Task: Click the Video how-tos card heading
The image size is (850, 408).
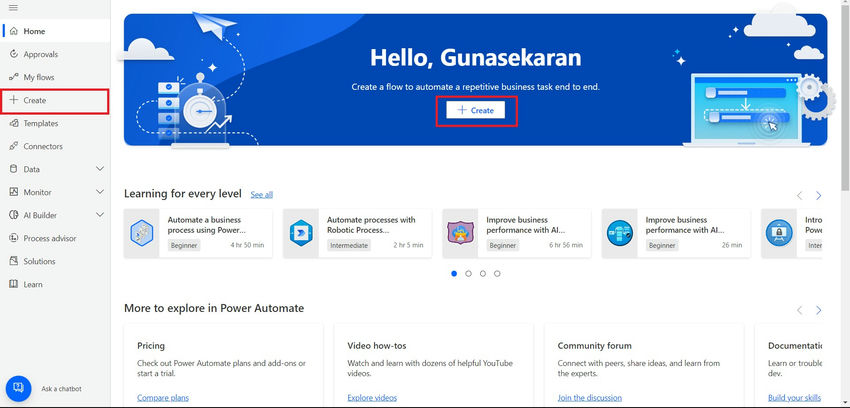Action: pyautogui.click(x=377, y=346)
